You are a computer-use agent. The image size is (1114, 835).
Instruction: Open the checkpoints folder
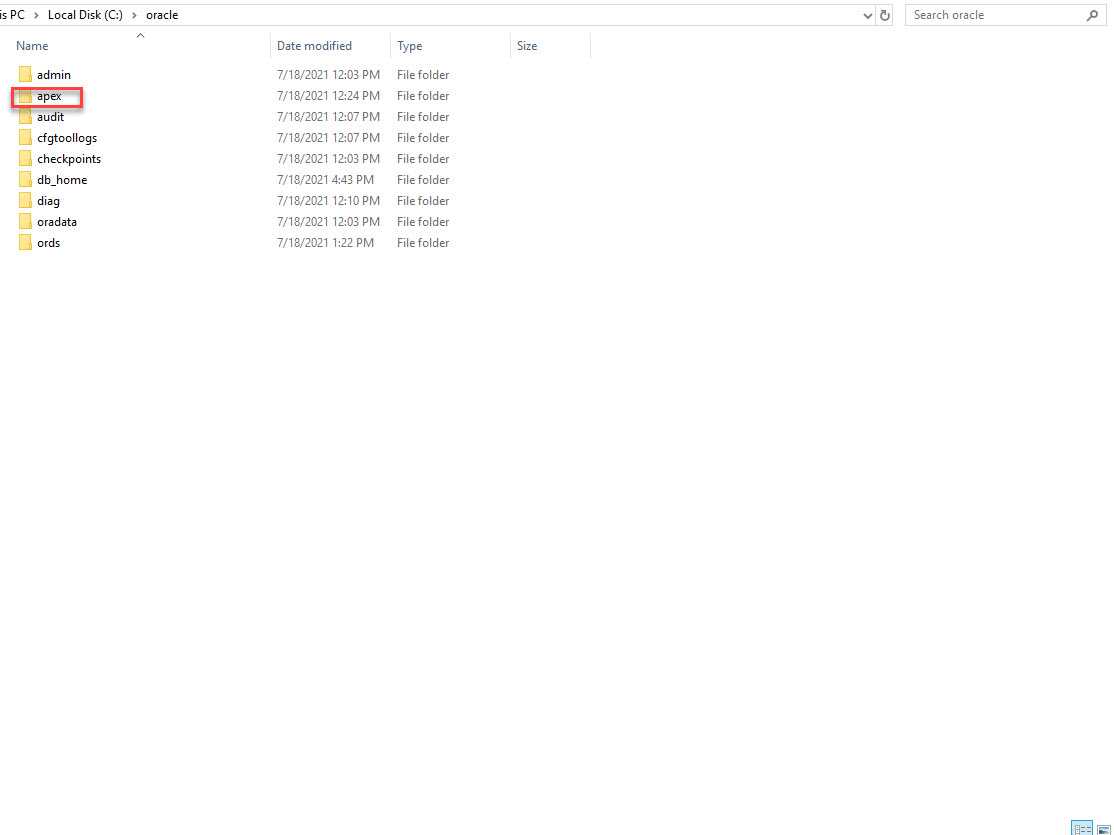pyautogui.click(x=70, y=158)
